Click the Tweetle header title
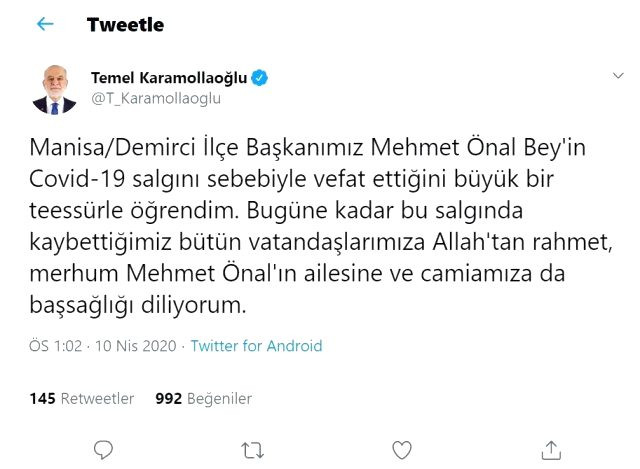The image size is (640, 469). (x=125, y=24)
